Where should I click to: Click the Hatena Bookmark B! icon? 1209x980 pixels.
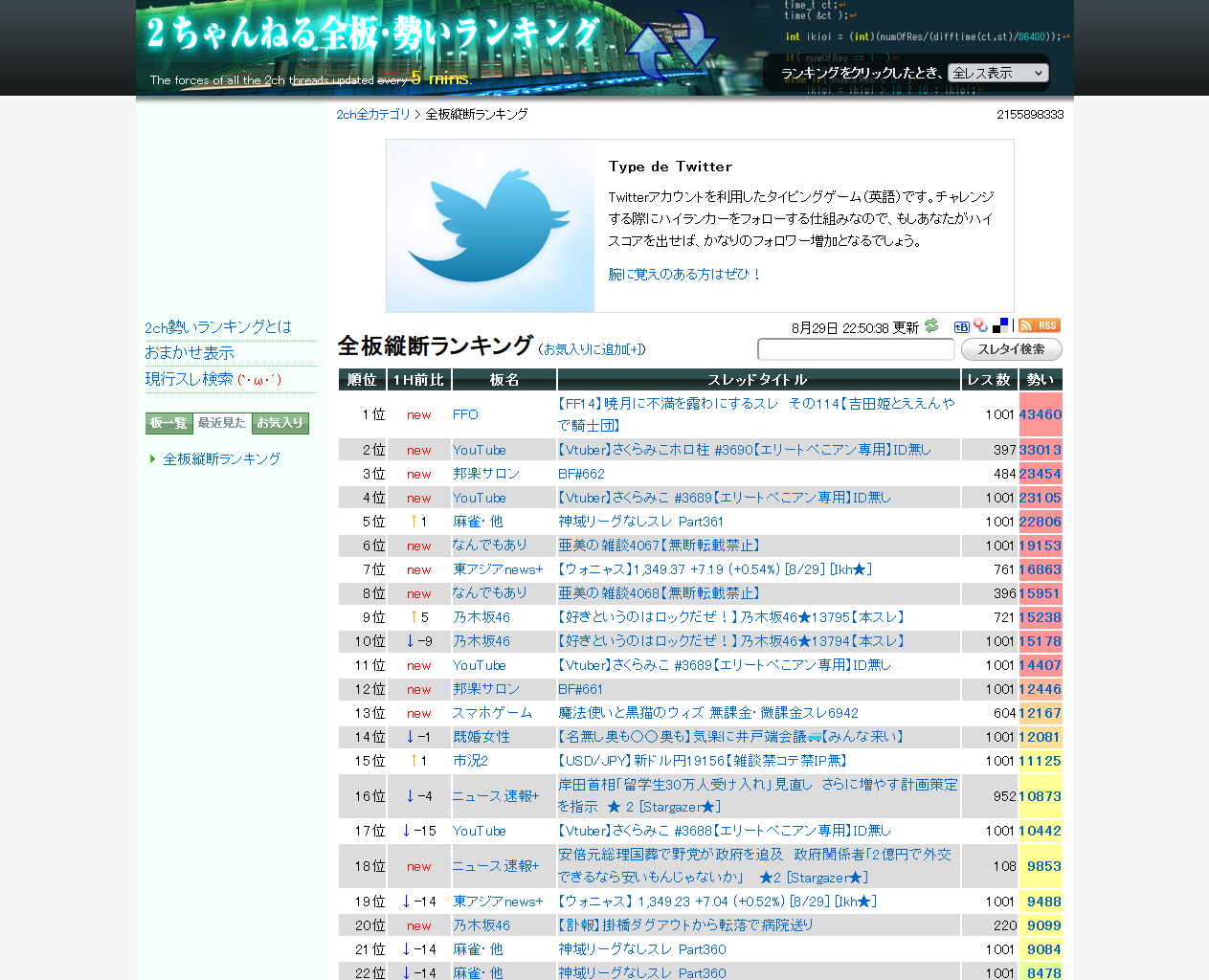click(x=962, y=326)
